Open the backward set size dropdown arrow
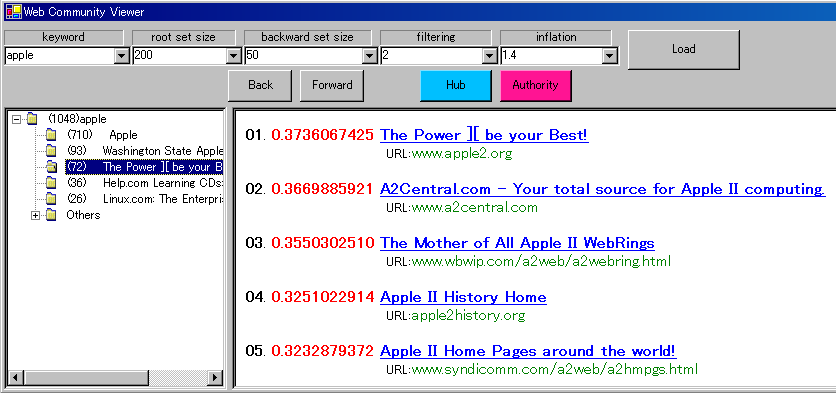This screenshot has height=393, width=836. (x=369, y=55)
